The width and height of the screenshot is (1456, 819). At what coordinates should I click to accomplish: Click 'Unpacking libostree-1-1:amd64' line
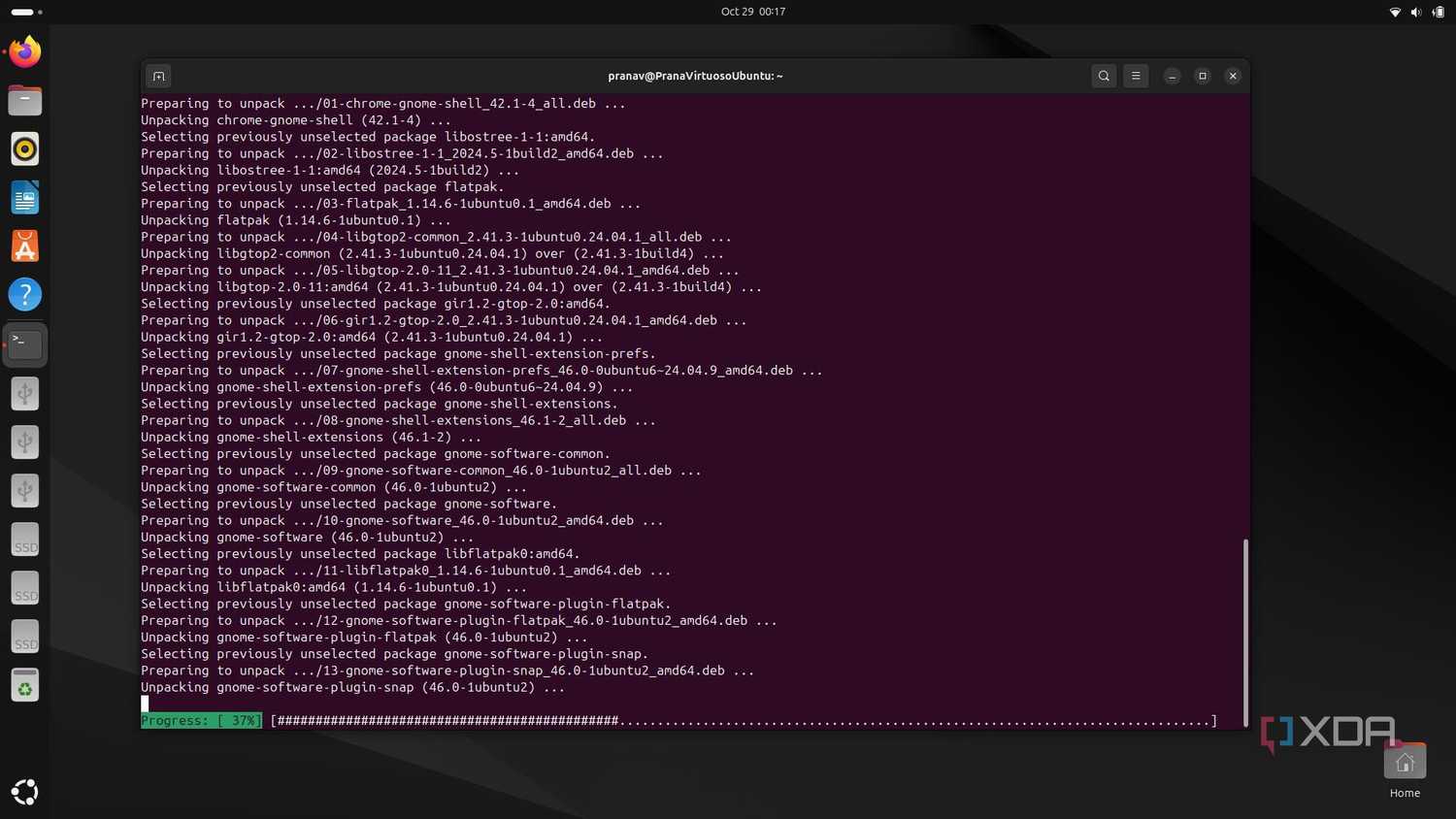[x=330, y=170]
